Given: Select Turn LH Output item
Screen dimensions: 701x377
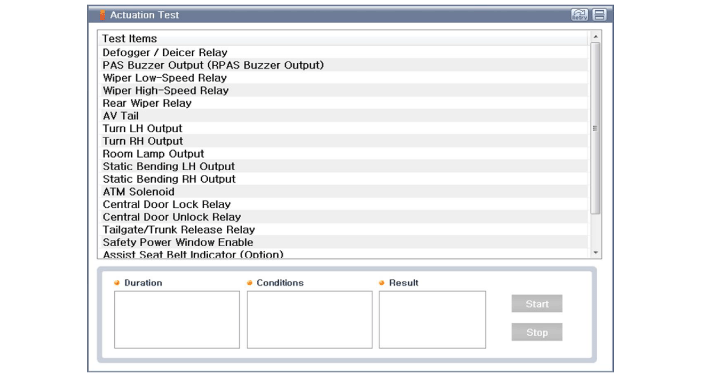Looking at the screenshot, I should point(343,128).
